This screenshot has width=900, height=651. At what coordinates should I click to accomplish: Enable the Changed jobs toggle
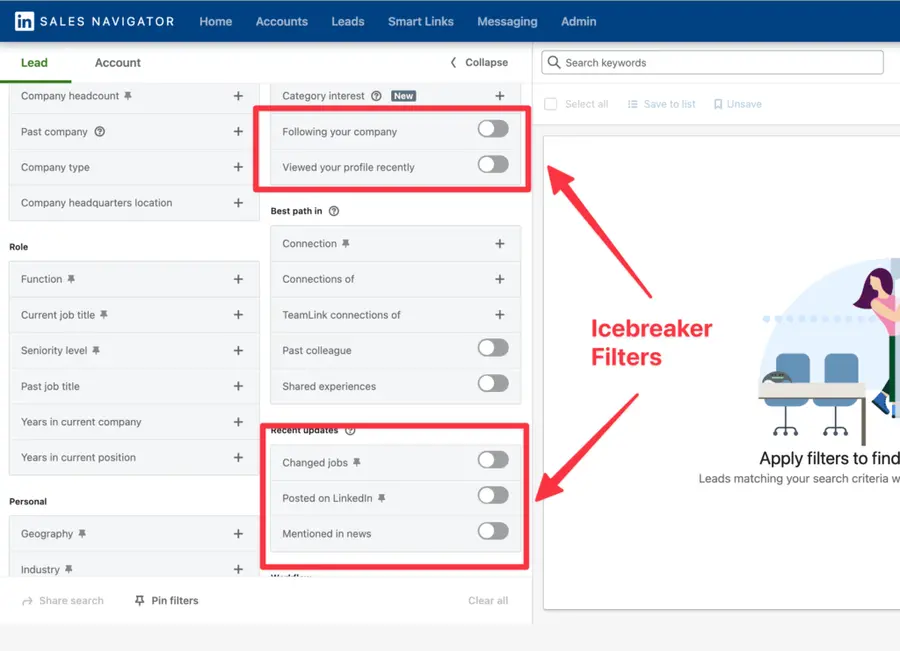493,461
